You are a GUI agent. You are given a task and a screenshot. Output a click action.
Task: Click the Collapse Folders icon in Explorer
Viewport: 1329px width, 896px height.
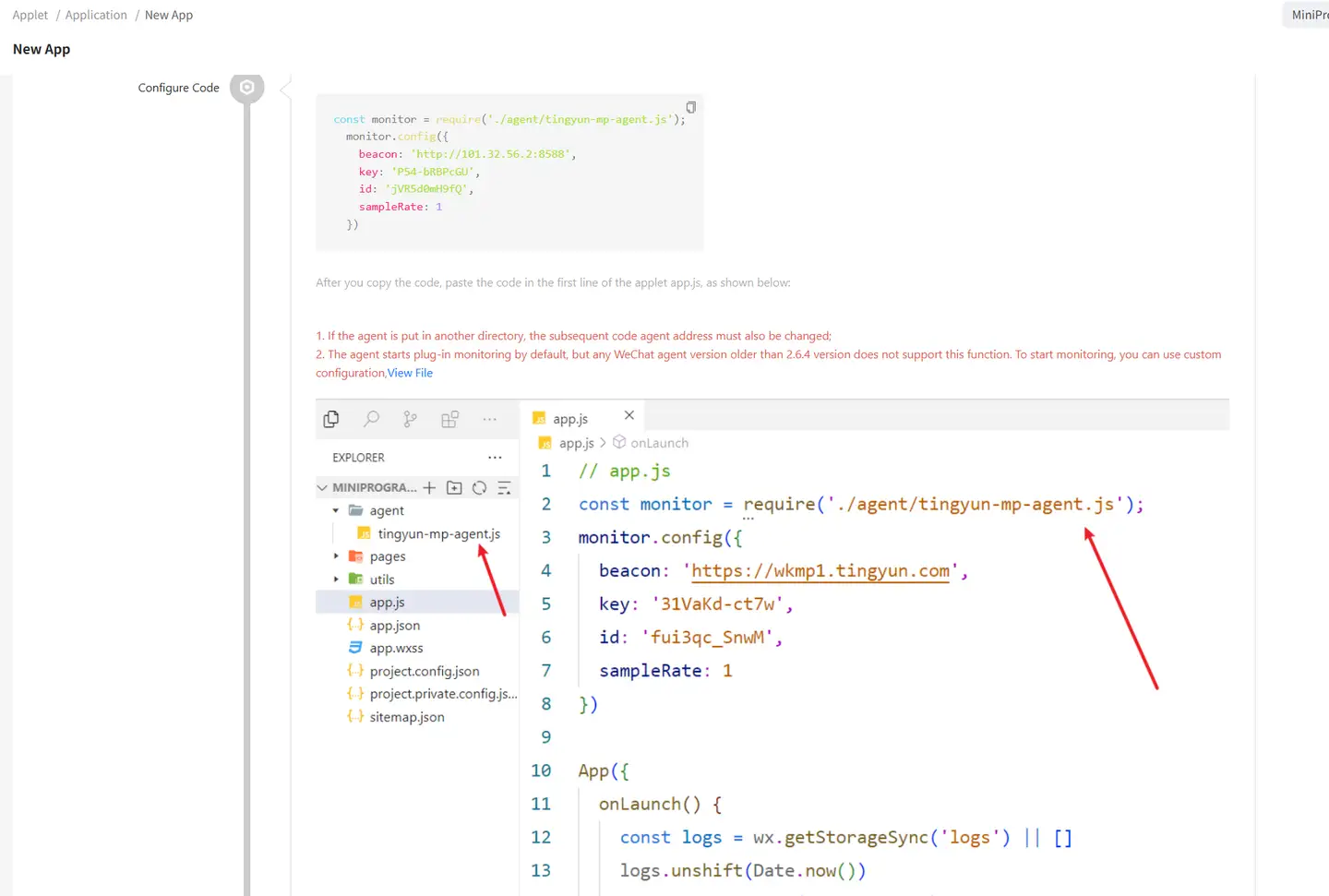[x=504, y=486]
